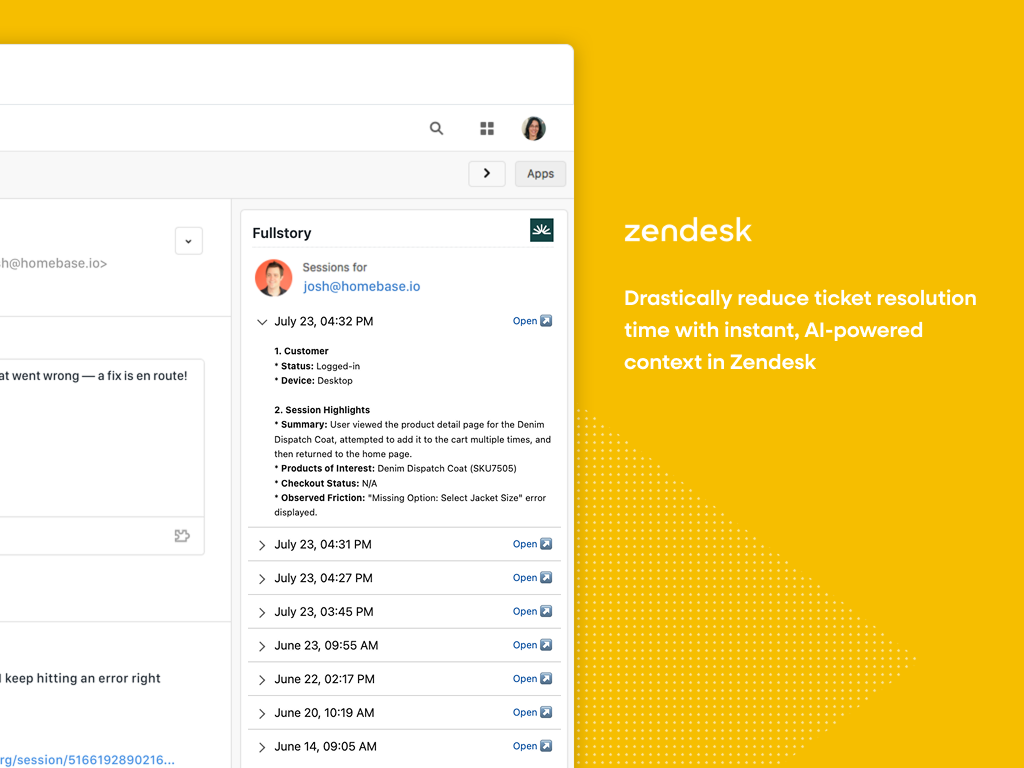The image size is (1024, 768).
Task: Click the search magnifier icon
Action: click(x=436, y=129)
